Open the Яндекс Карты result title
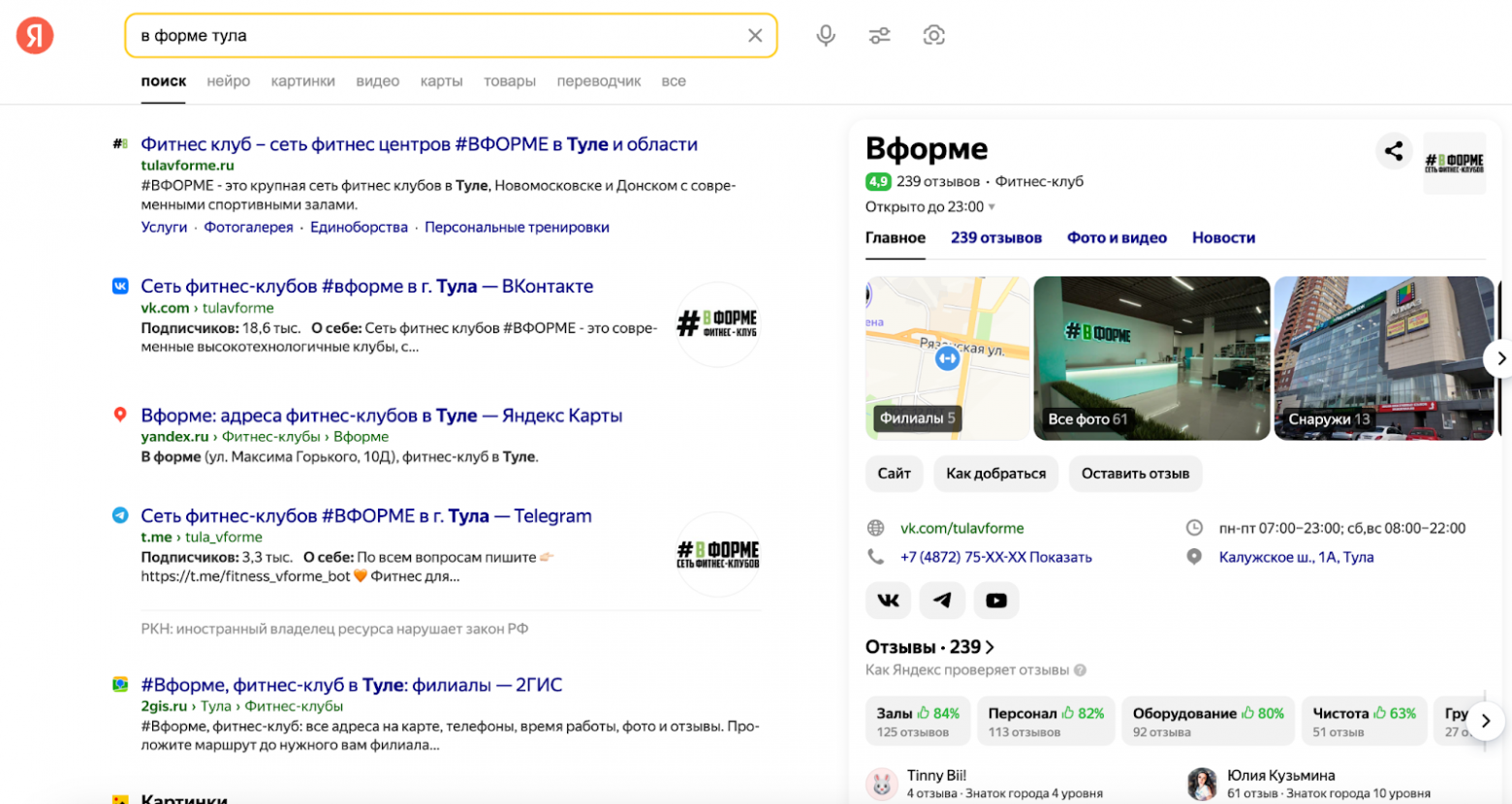The height and width of the screenshot is (804, 1512). [x=382, y=416]
